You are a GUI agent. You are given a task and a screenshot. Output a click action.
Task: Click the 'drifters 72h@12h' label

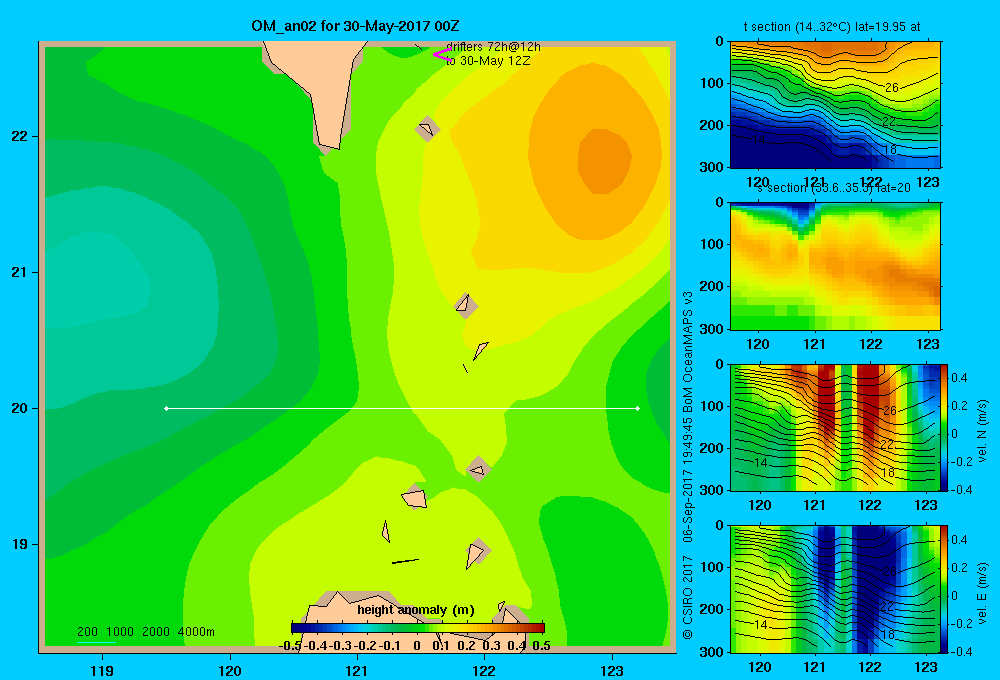pyautogui.click(x=494, y=47)
